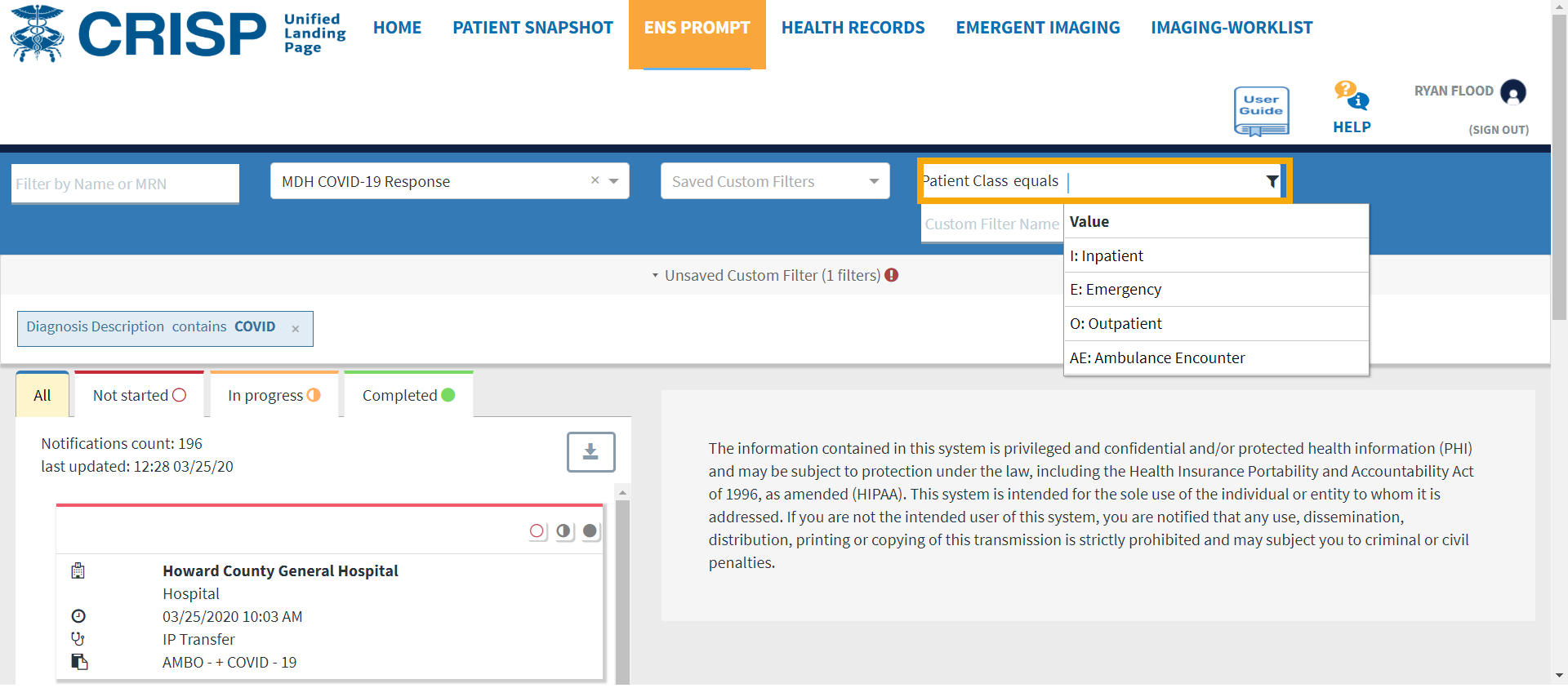
Task: Collapse the Unsaved Custom Filter section
Action: (x=655, y=276)
